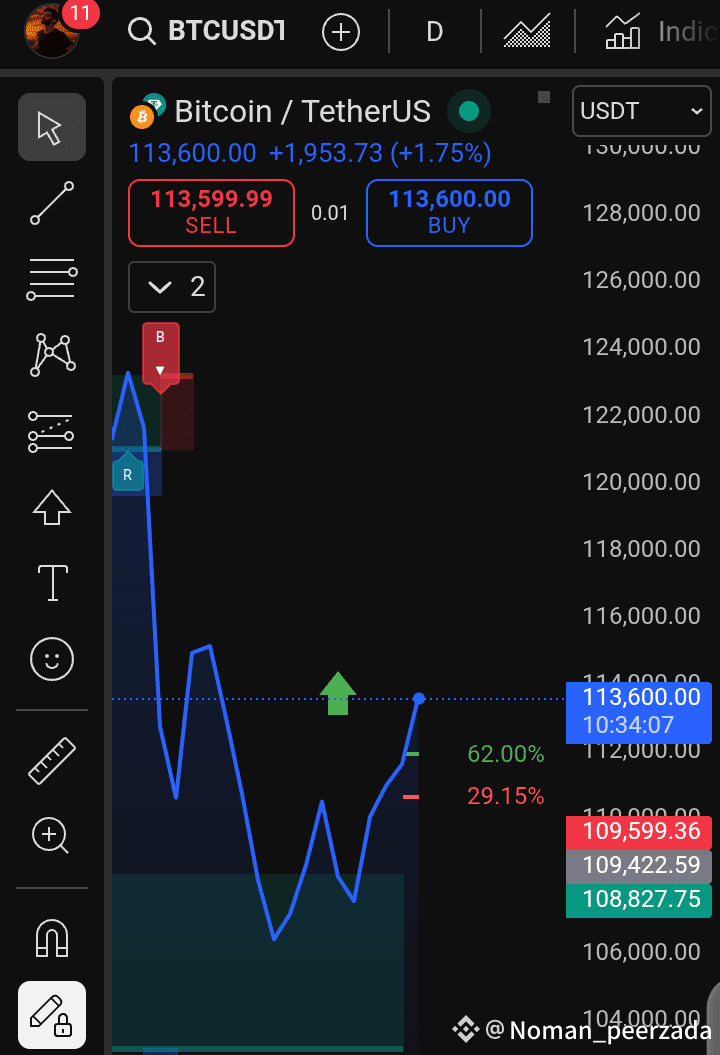
Task: Open the emoji and stickers tool
Action: coord(52,659)
